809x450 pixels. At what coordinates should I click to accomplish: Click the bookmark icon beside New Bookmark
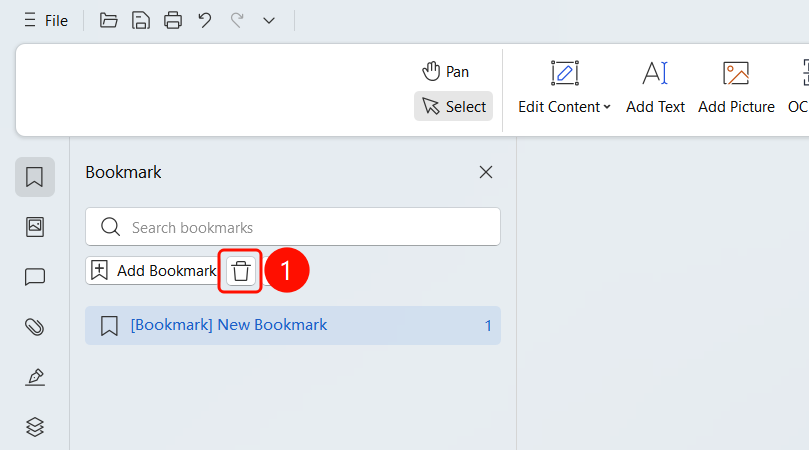109,326
